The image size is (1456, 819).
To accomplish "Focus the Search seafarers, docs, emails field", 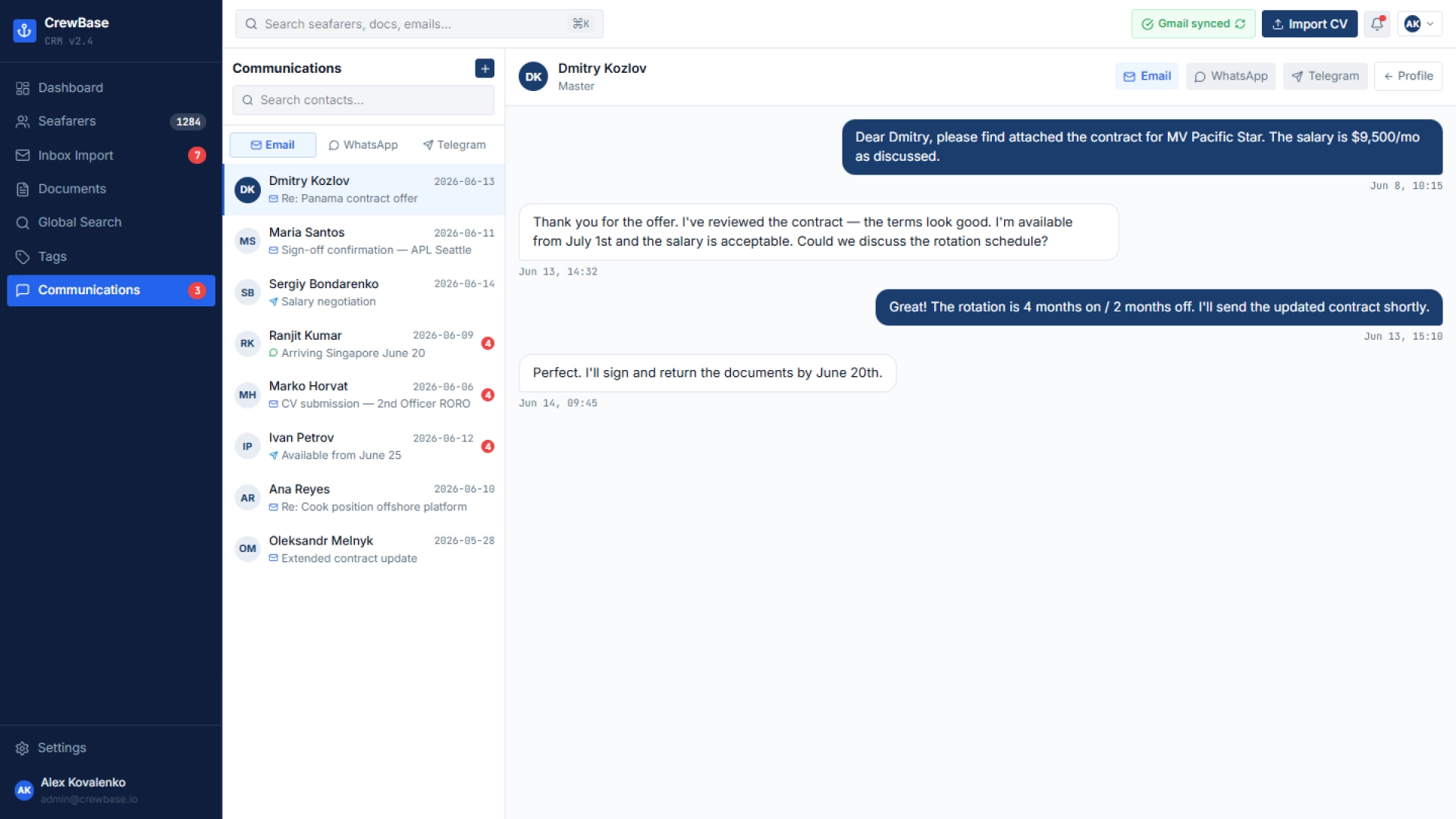I will [x=419, y=24].
